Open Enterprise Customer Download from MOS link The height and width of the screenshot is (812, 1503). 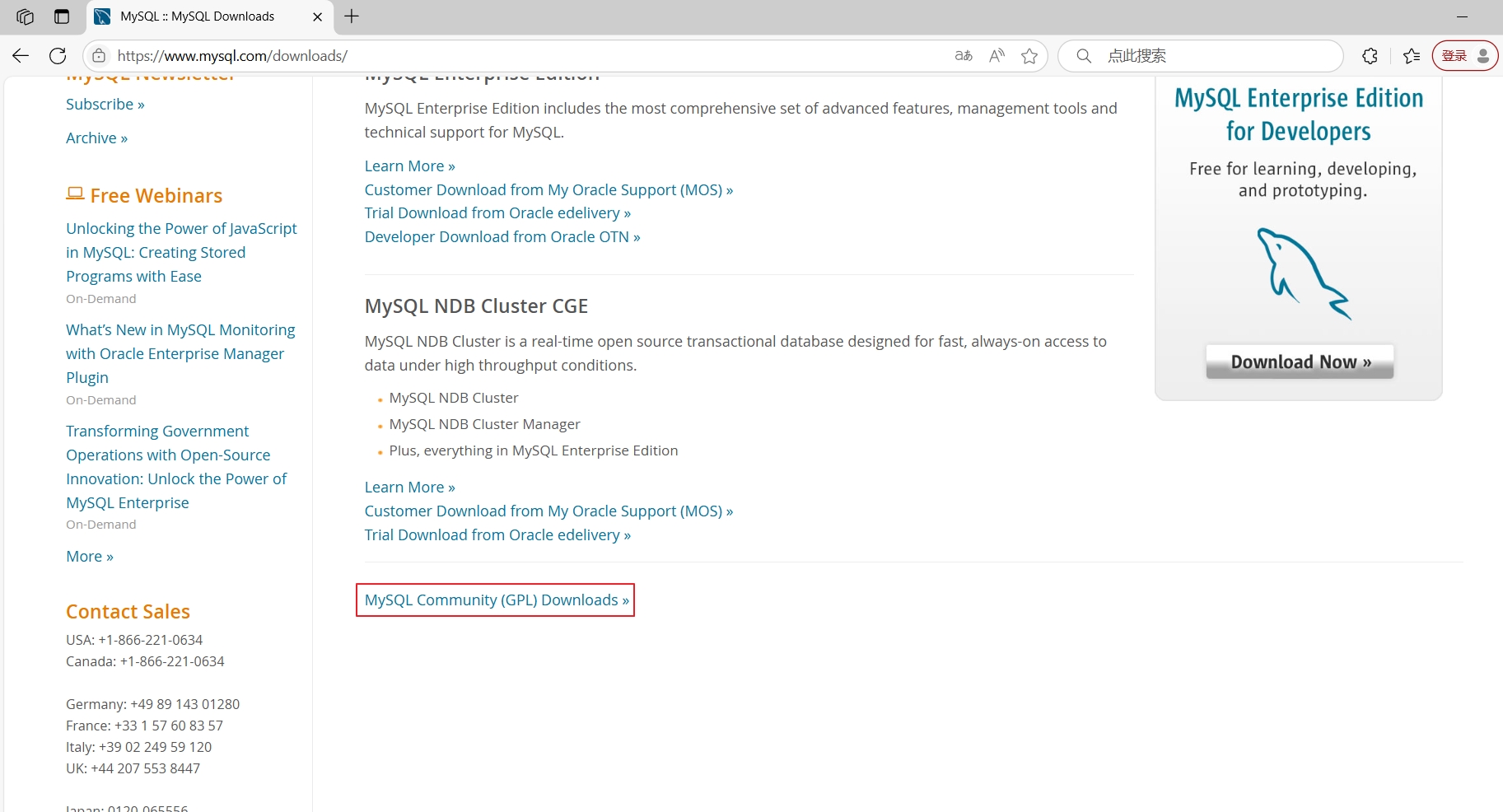[548, 190]
